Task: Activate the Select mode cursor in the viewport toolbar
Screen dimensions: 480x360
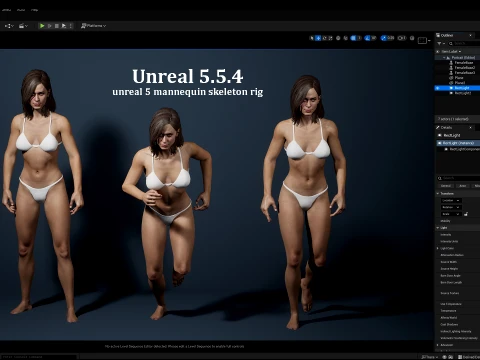Action: pos(312,38)
